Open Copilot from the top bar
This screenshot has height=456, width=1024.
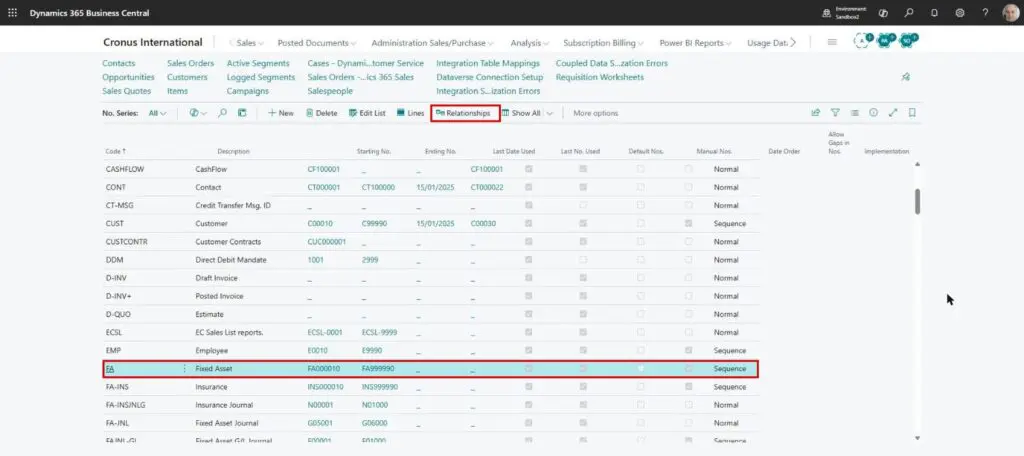click(884, 12)
